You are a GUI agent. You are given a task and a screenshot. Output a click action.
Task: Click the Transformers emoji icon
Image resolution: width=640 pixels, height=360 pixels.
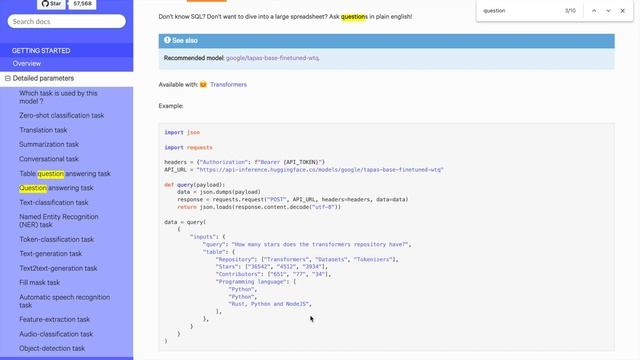click(x=203, y=84)
